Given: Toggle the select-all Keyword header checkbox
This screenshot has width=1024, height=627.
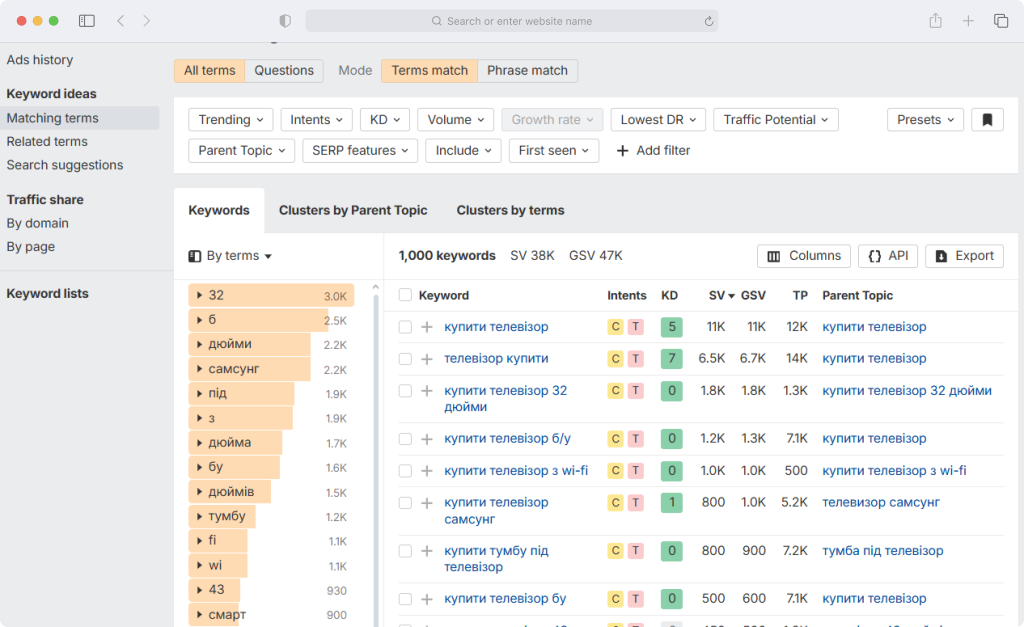Looking at the screenshot, I should pos(406,295).
